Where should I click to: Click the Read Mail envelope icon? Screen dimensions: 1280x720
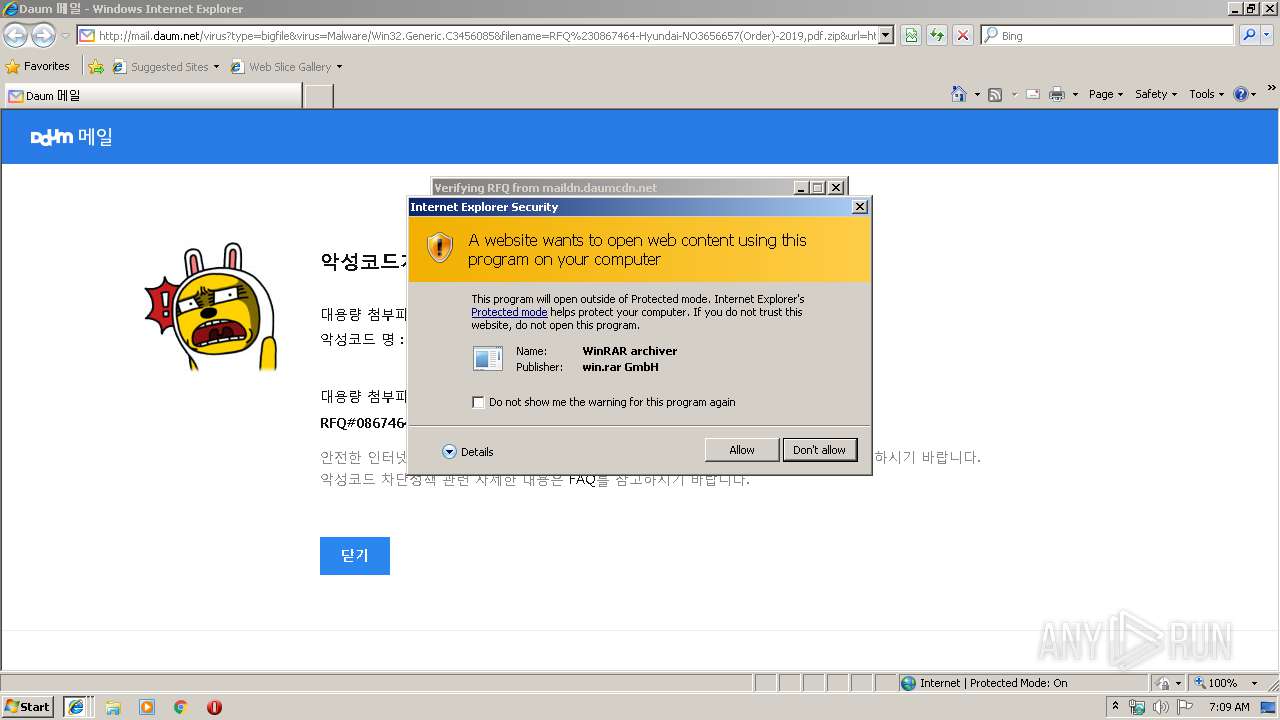pyautogui.click(x=1033, y=94)
